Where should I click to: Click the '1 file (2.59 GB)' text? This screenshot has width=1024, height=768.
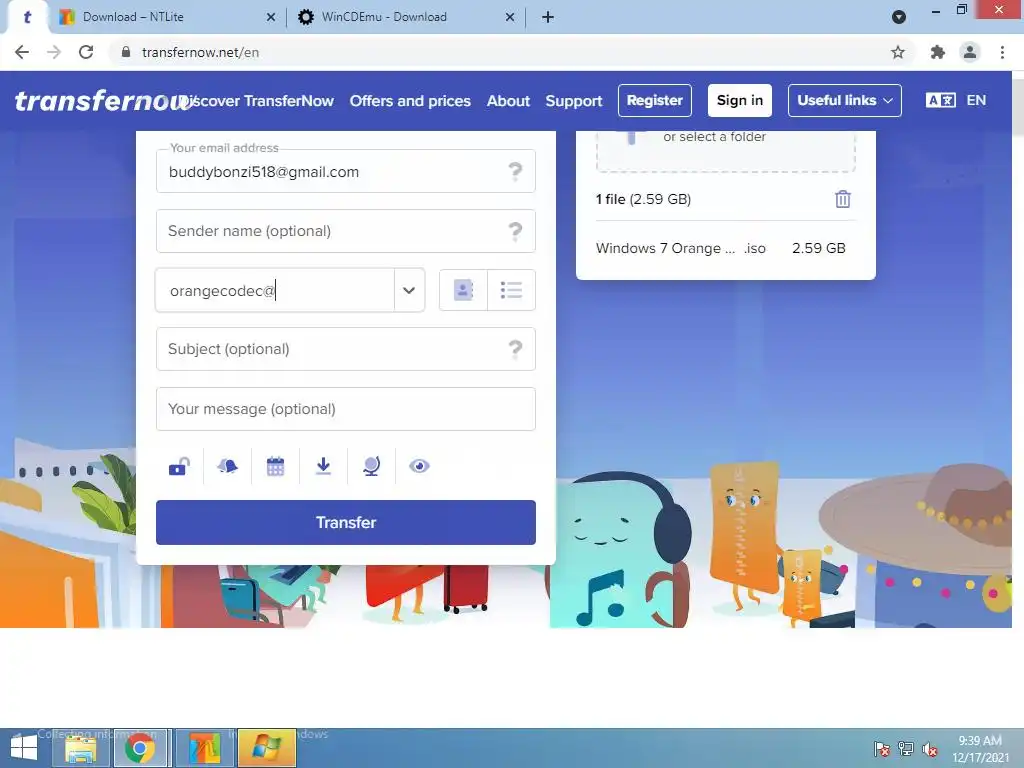(x=643, y=199)
